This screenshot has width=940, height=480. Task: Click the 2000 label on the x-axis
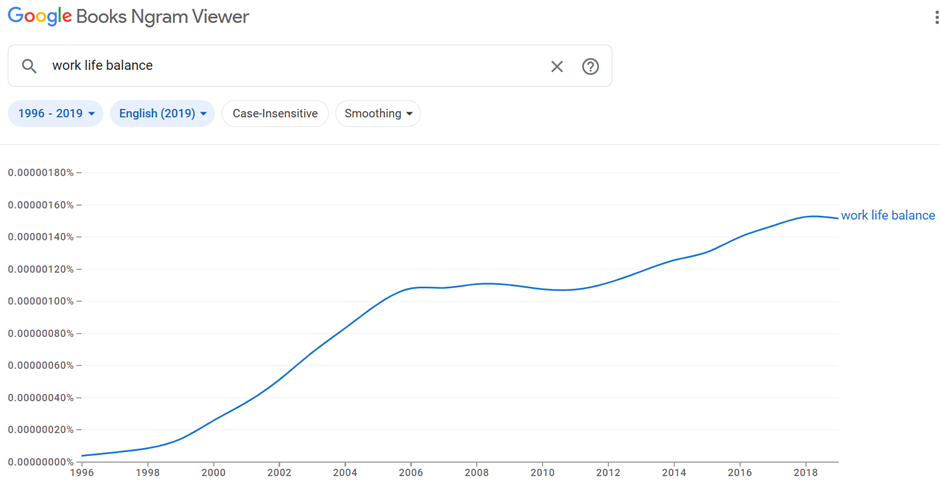(213, 472)
